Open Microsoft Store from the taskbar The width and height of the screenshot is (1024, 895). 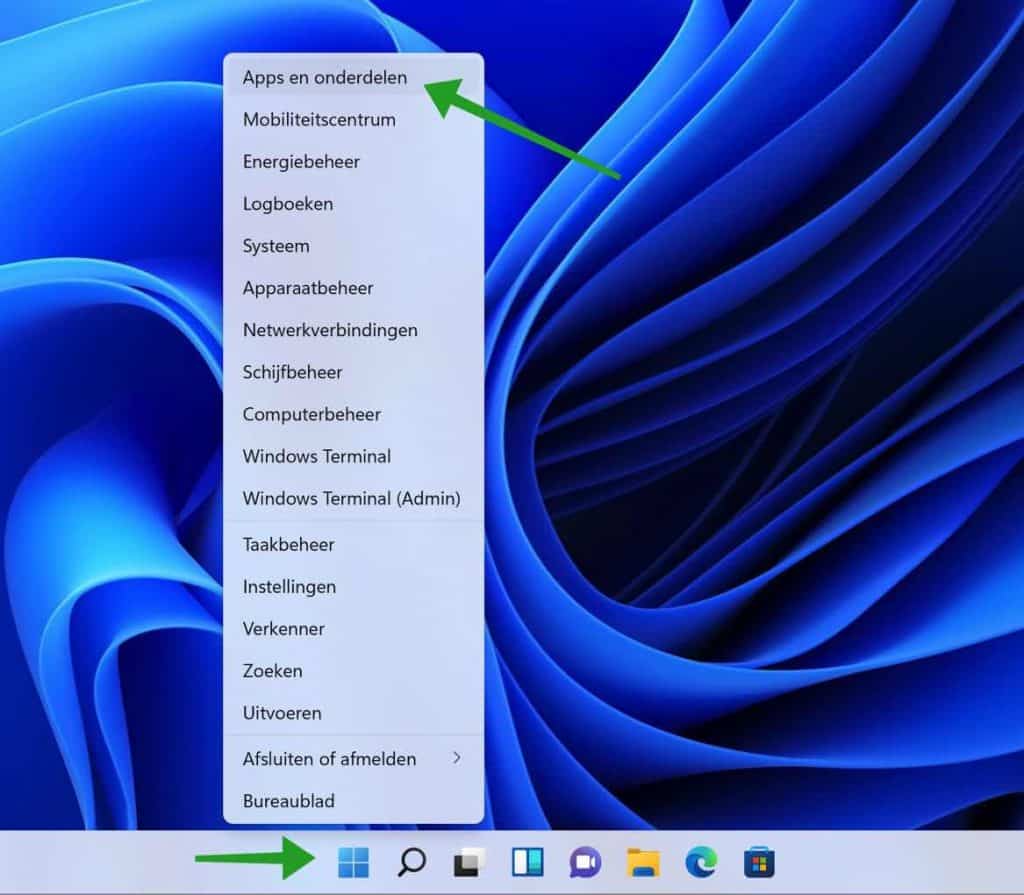[x=759, y=862]
